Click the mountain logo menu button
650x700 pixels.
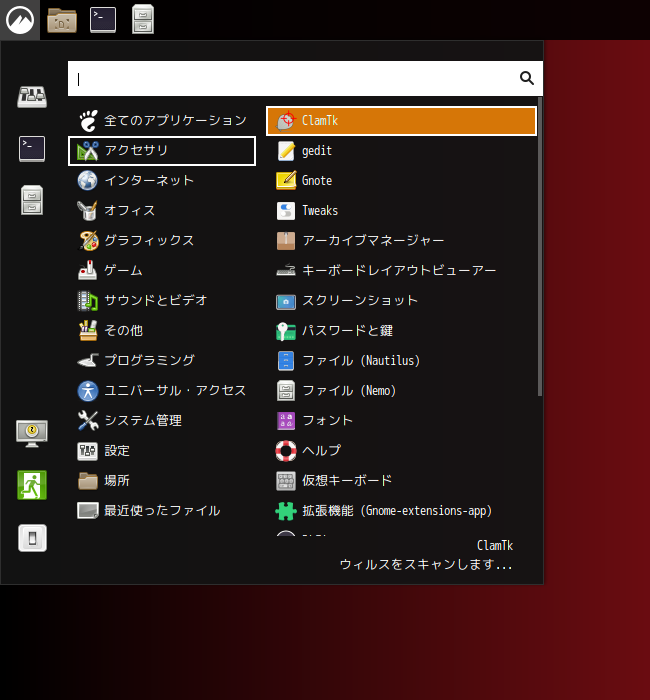20,20
